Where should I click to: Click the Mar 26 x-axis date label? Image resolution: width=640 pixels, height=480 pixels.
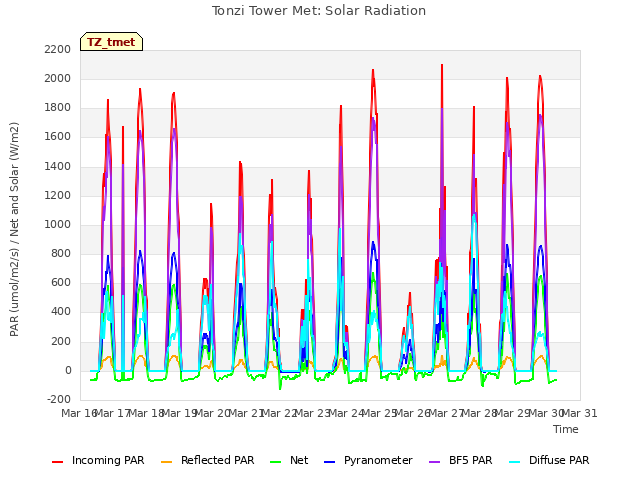click(x=412, y=413)
